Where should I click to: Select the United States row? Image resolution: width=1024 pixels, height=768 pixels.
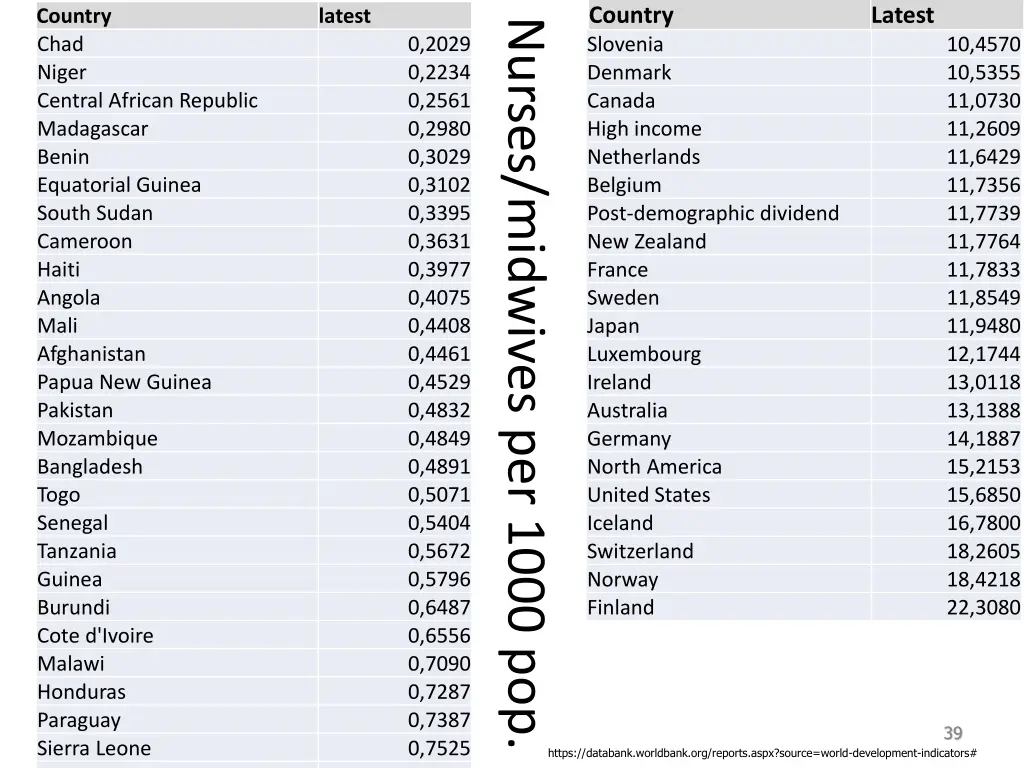tap(804, 495)
